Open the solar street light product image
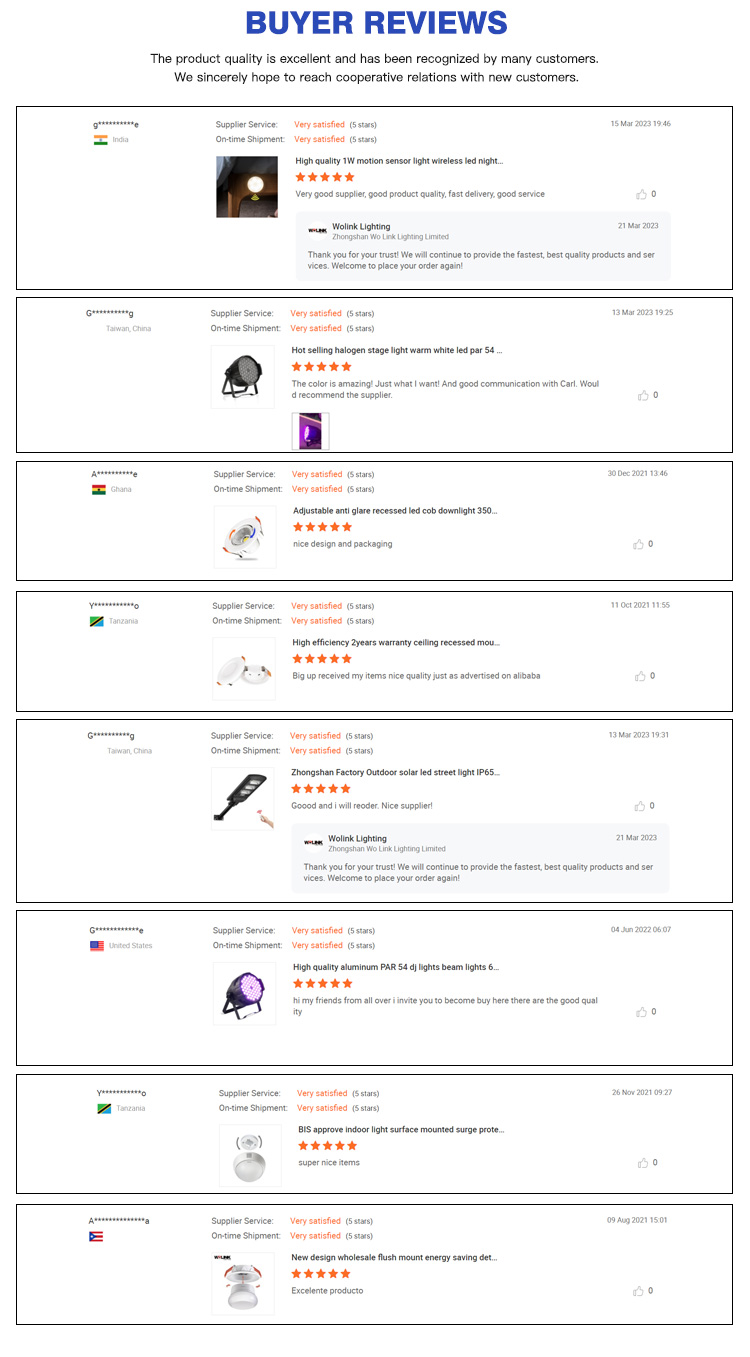The image size is (750, 1357). [x=242, y=798]
